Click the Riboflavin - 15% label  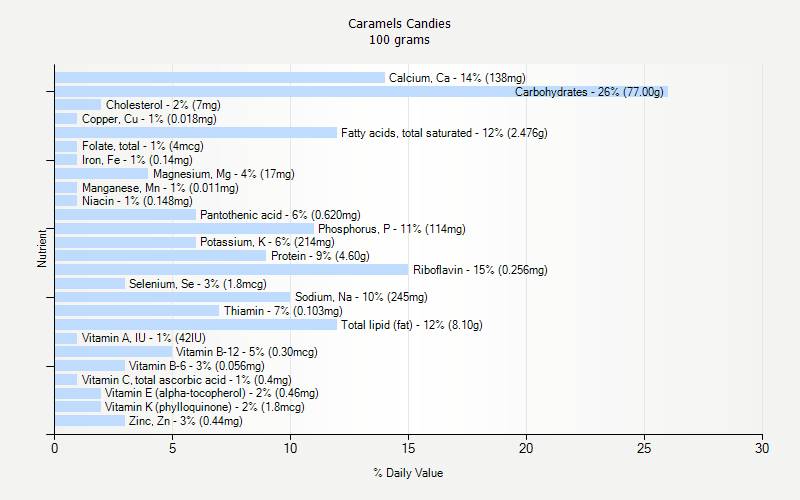pos(480,270)
